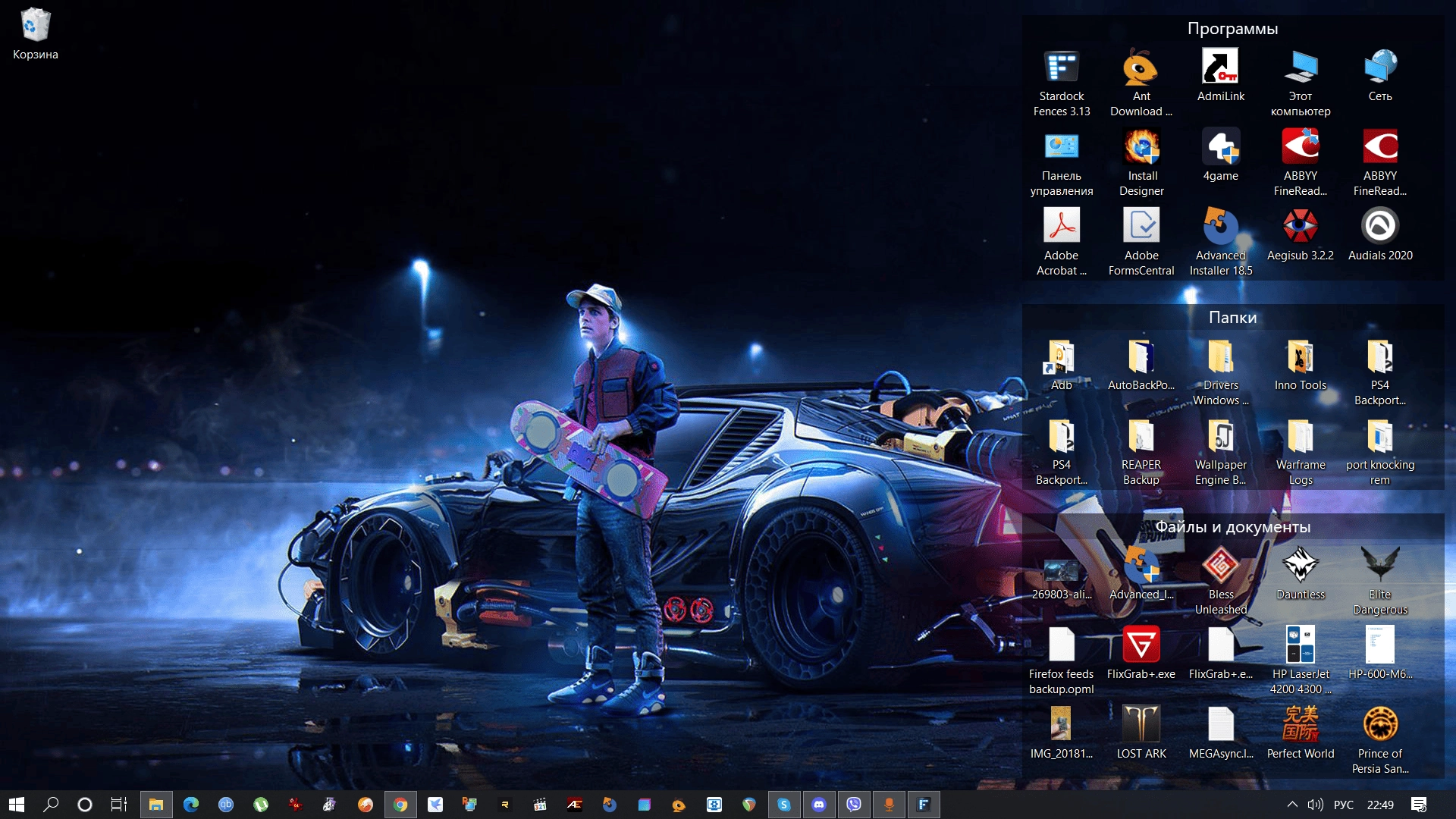Launch Advanced Installer 18.5 shortcut
This screenshot has height=819, width=1456.
(x=1221, y=243)
